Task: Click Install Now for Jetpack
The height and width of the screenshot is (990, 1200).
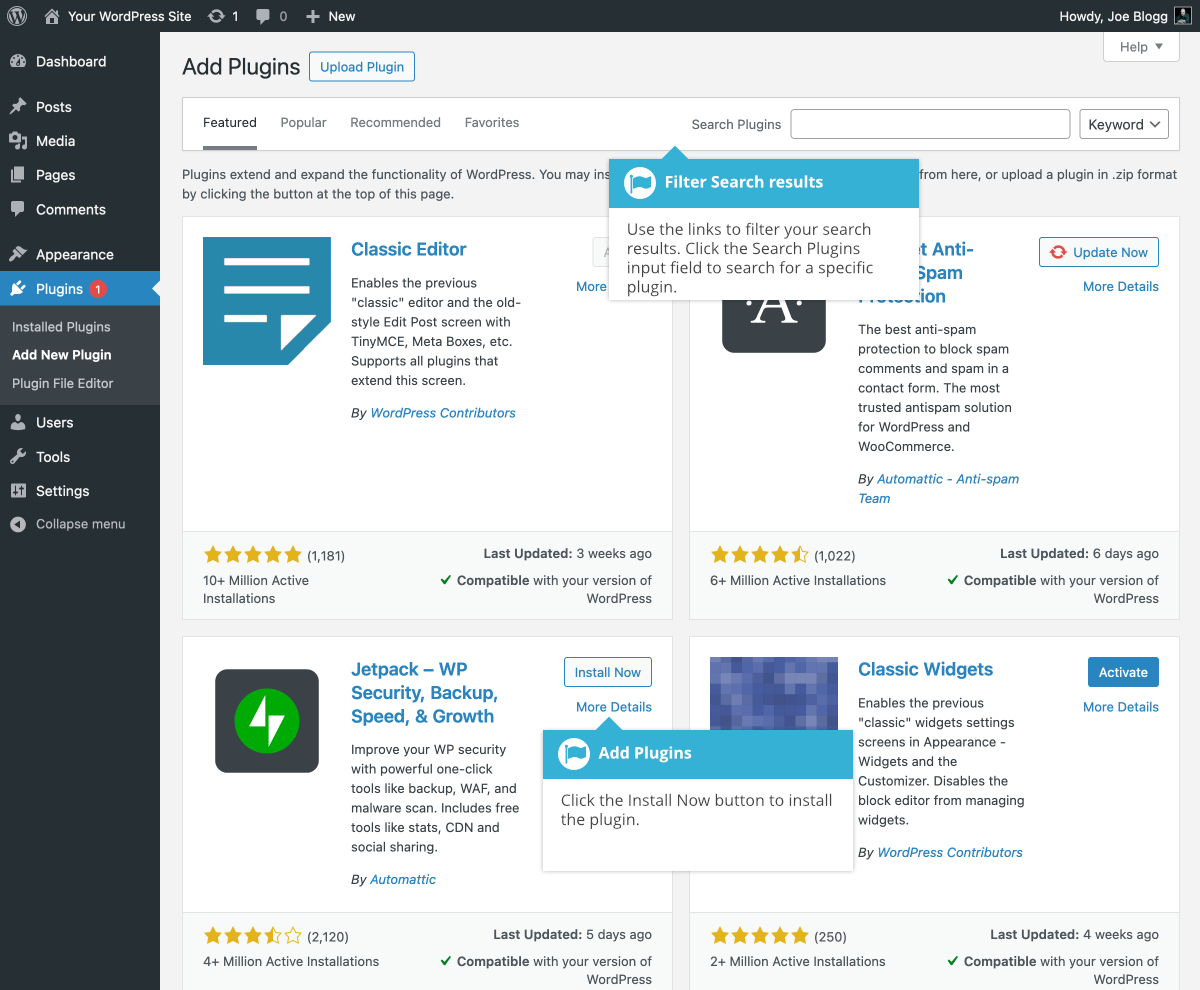Action: [608, 672]
